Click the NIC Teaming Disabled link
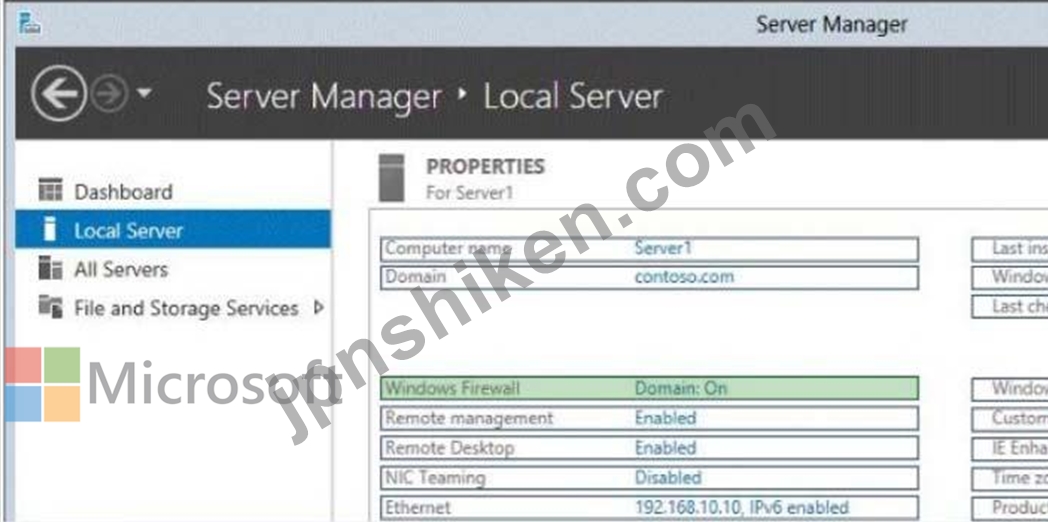This screenshot has width=1048, height=522. point(668,477)
